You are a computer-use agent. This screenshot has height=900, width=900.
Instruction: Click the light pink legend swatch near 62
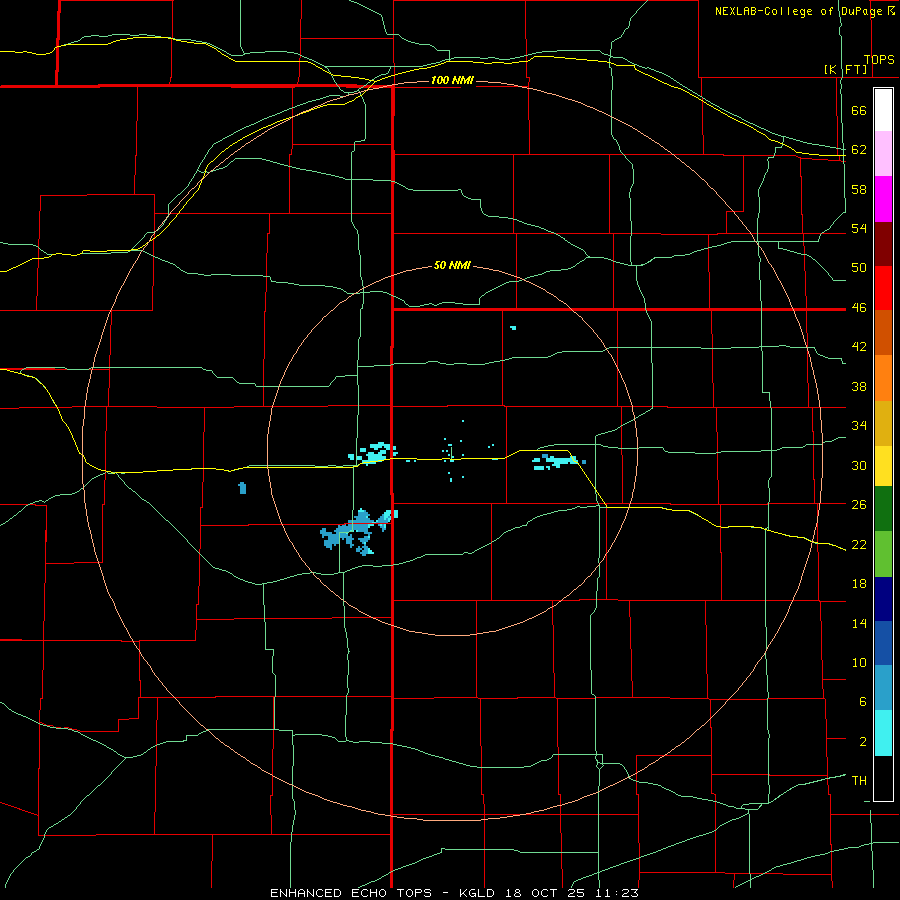coord(883,153)
